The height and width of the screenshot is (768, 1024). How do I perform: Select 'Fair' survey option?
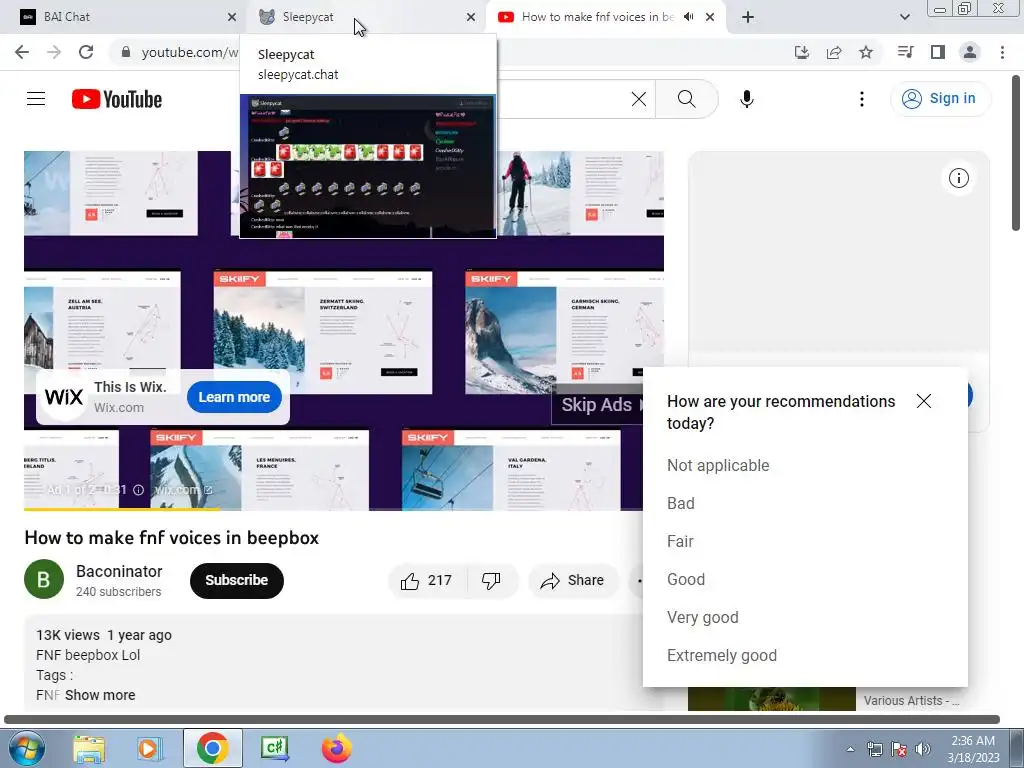click(x=680, y=541)
